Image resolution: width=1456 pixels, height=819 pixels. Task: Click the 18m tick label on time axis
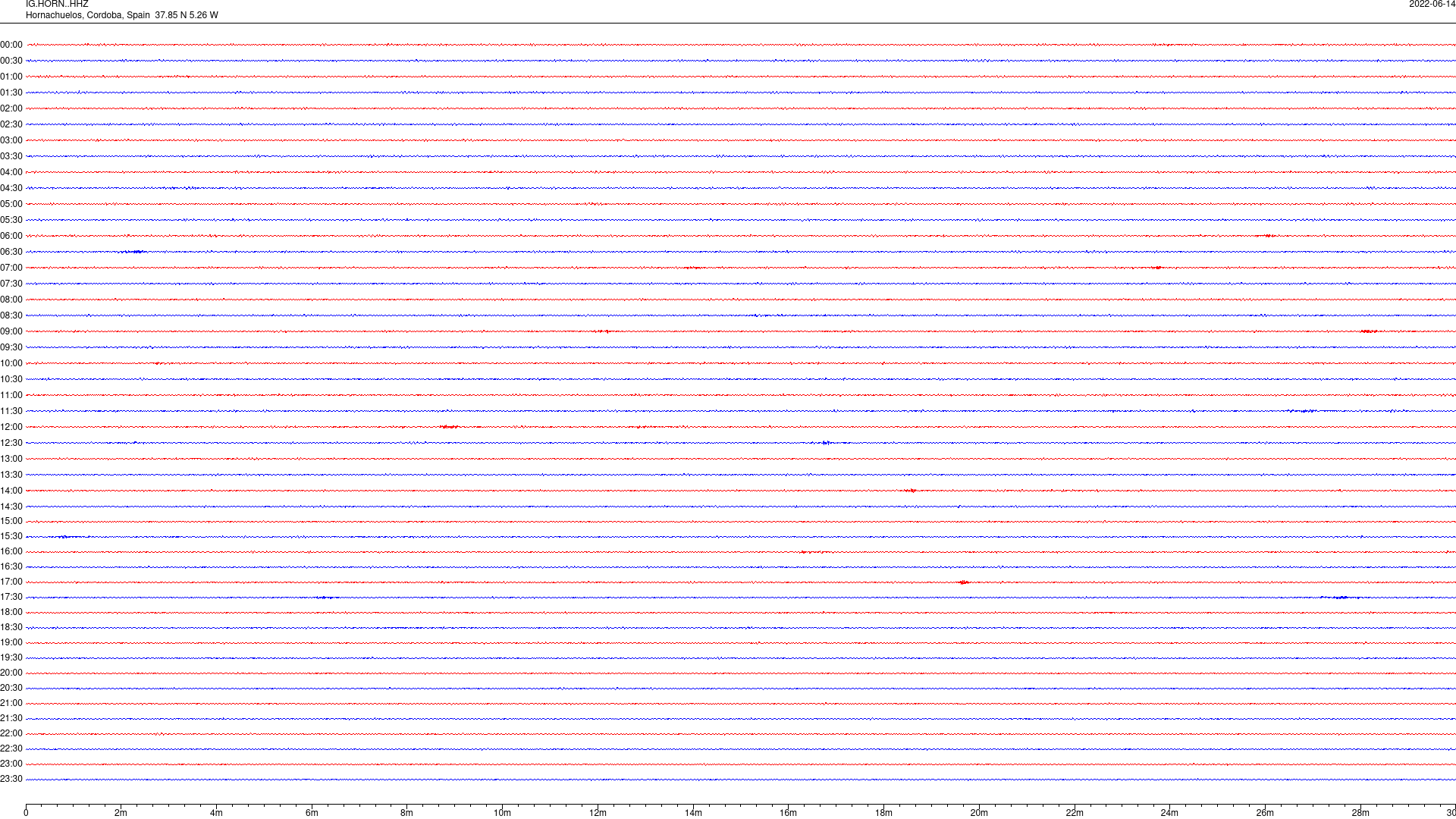(x=883, y=813)
